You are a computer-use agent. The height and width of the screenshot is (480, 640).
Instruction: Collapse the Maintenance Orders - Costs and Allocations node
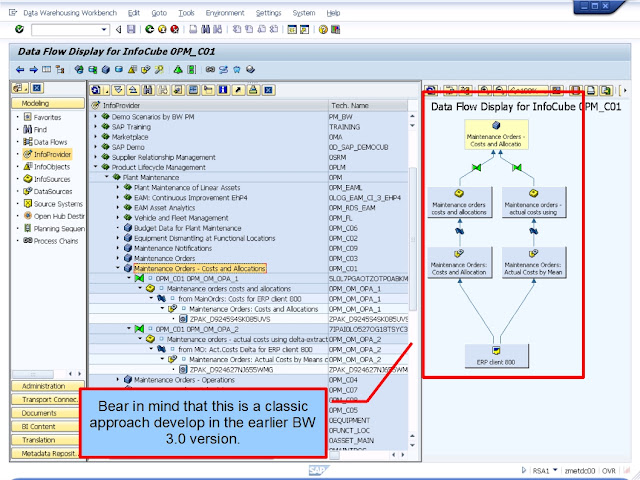pos(118,268)
